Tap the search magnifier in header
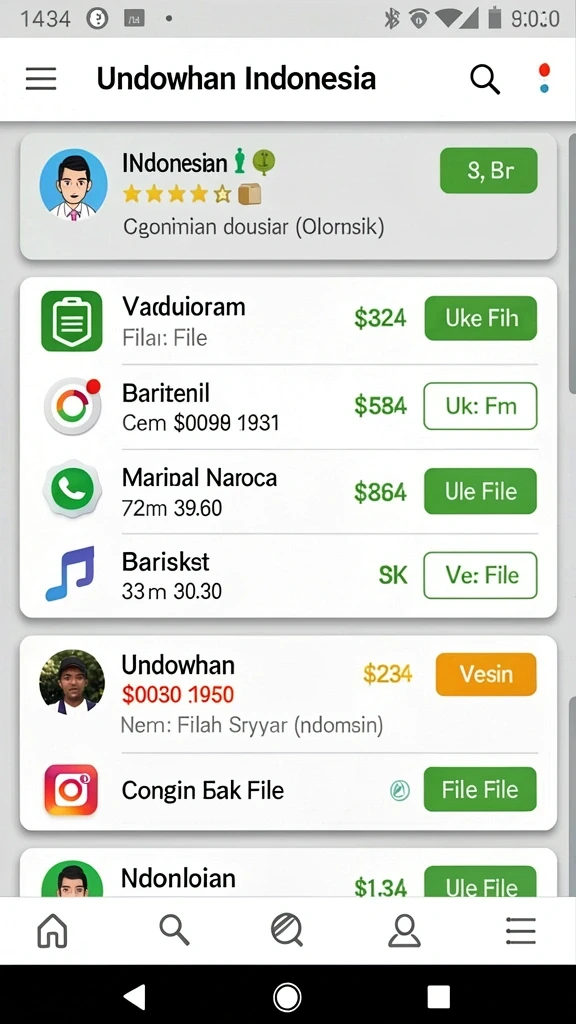The width and height of the screenshot is (576, 1024). tap(485, 80)
